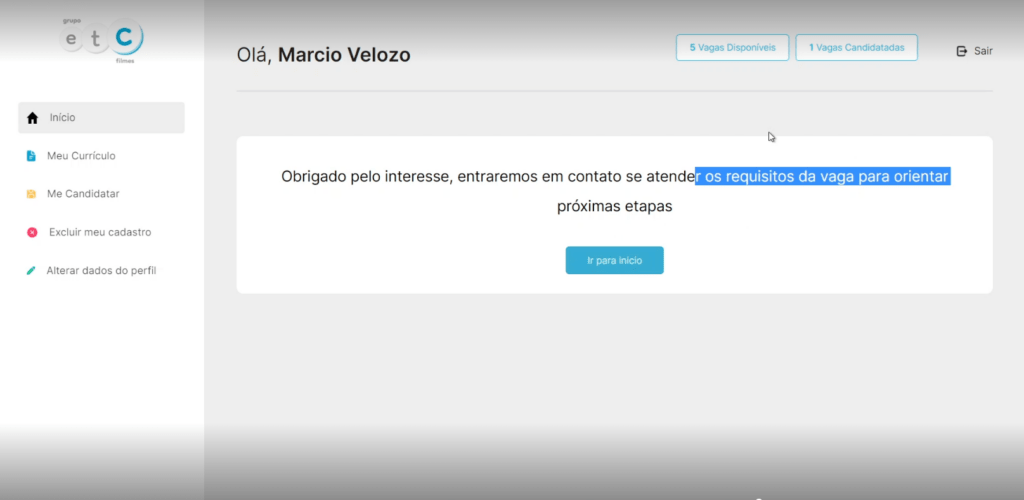Click the red delete icon in sidebar

click(x=31, y=232)
